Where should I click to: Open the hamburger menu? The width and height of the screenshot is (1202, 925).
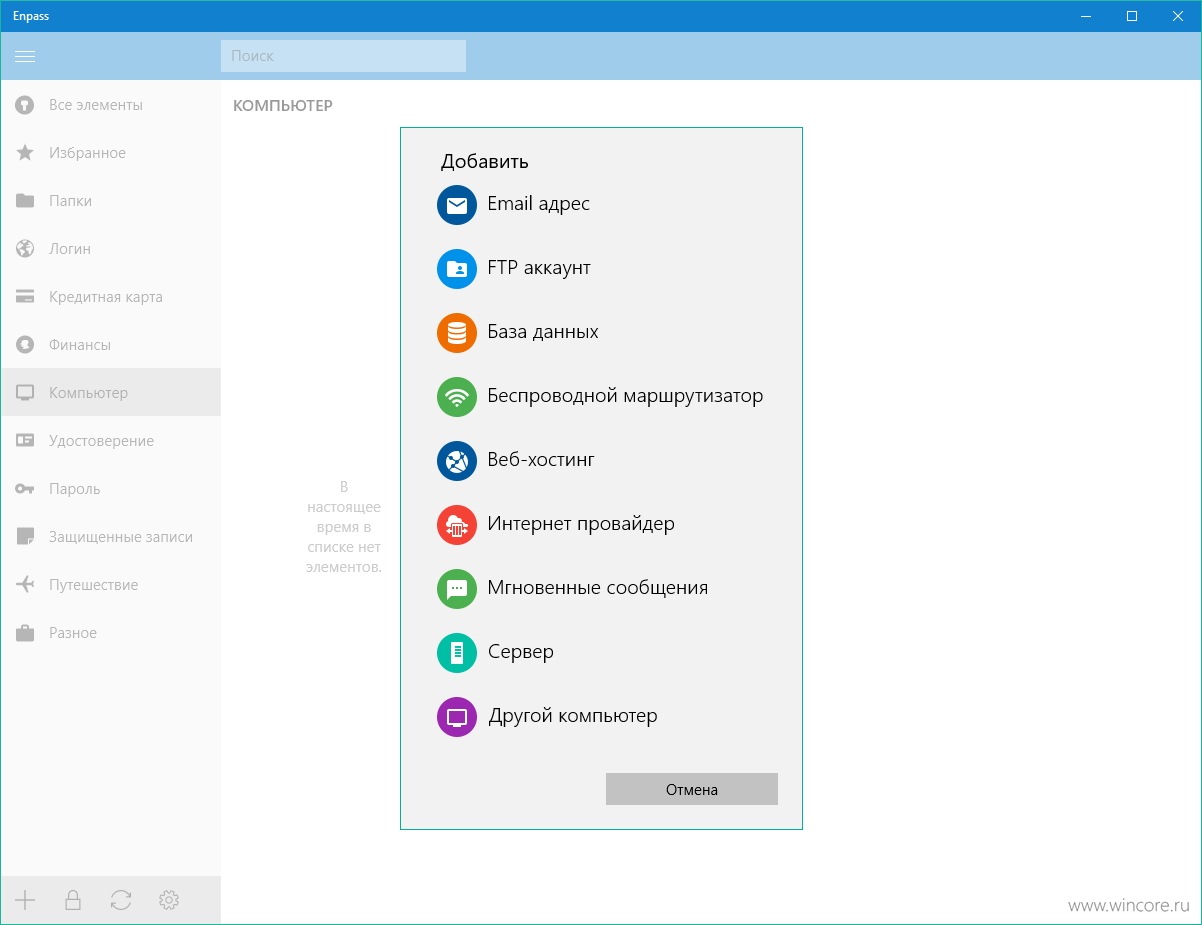25,56
